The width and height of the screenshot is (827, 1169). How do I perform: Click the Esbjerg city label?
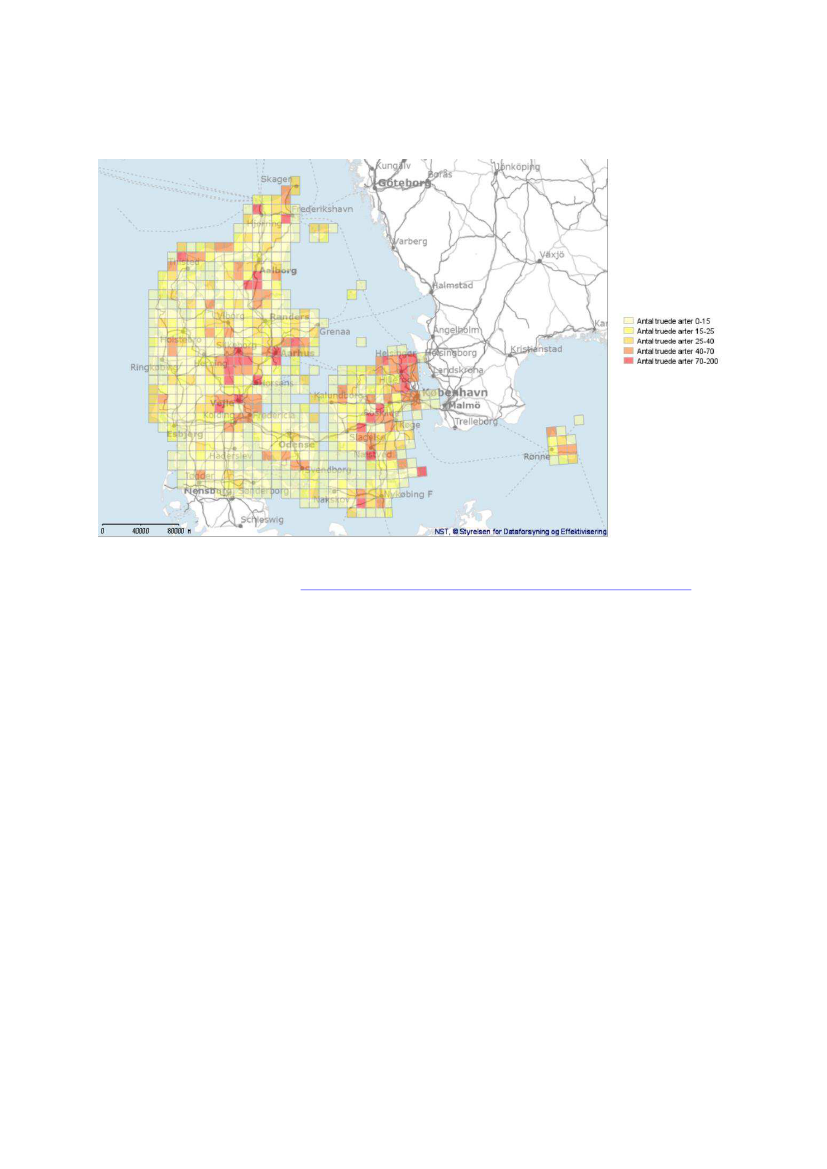coord(184,435)
